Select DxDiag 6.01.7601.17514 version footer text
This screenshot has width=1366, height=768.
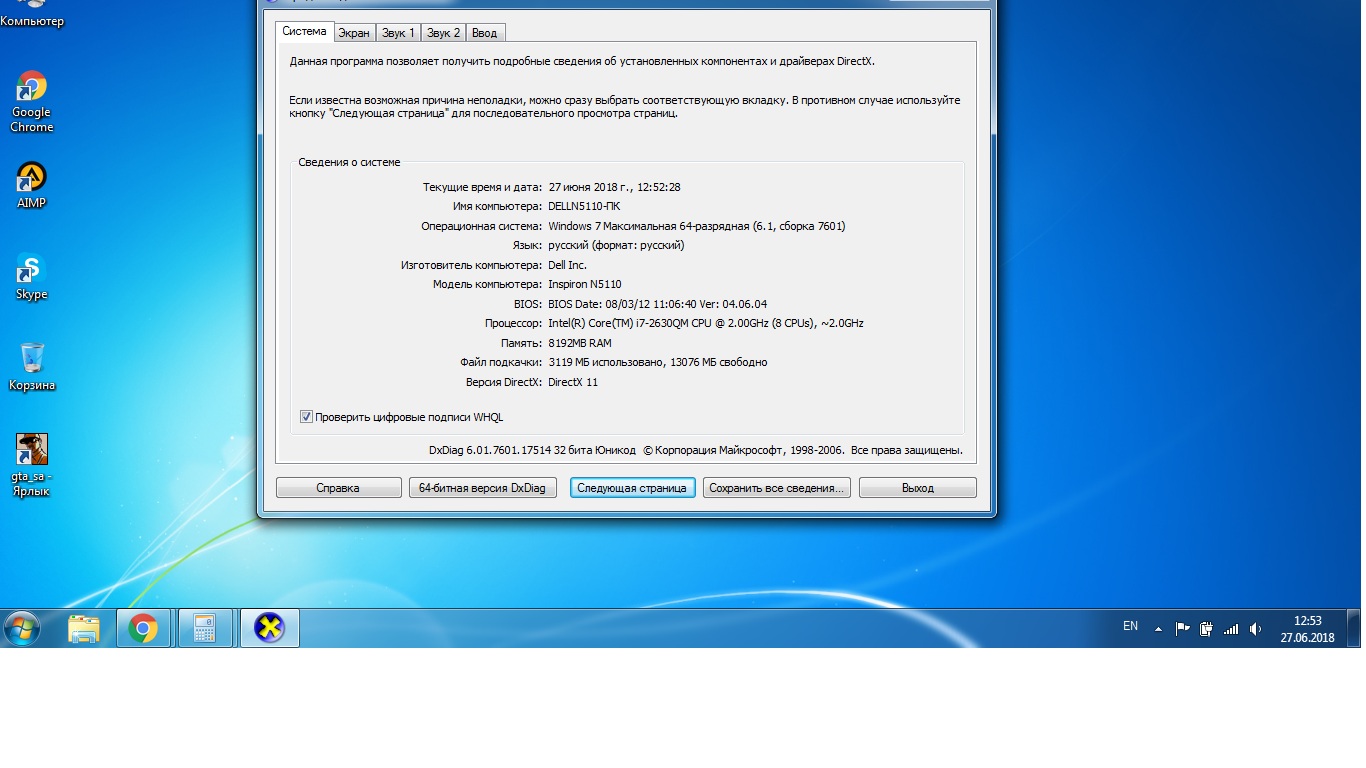pos(532,451)
